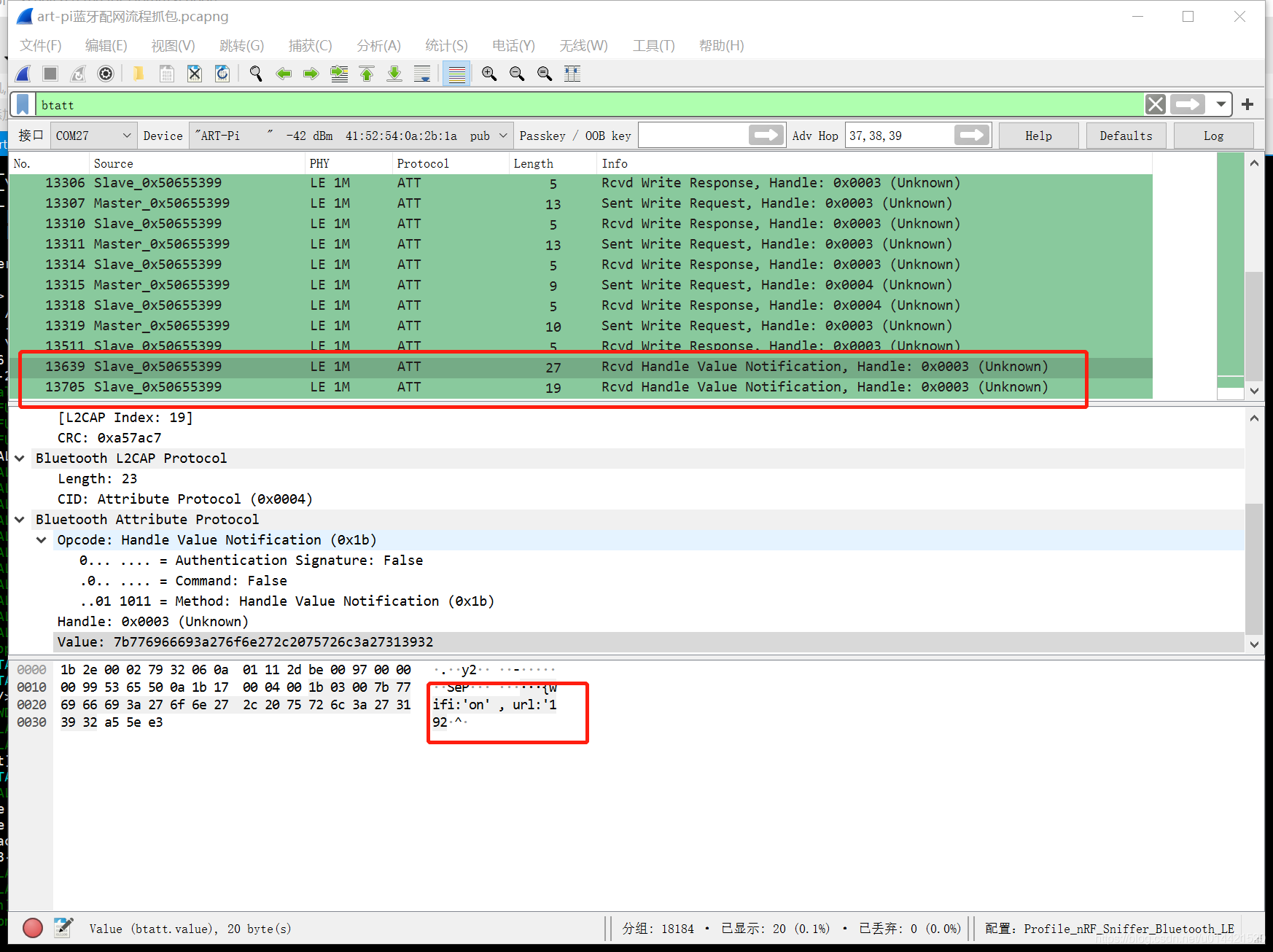The width and height of the screenshot is (1273, 952).
Task: Click the Profile_nRF_Sniffer_Bluetooth_LE profile
Action: pyautogui.click(x=1109, y=929)
